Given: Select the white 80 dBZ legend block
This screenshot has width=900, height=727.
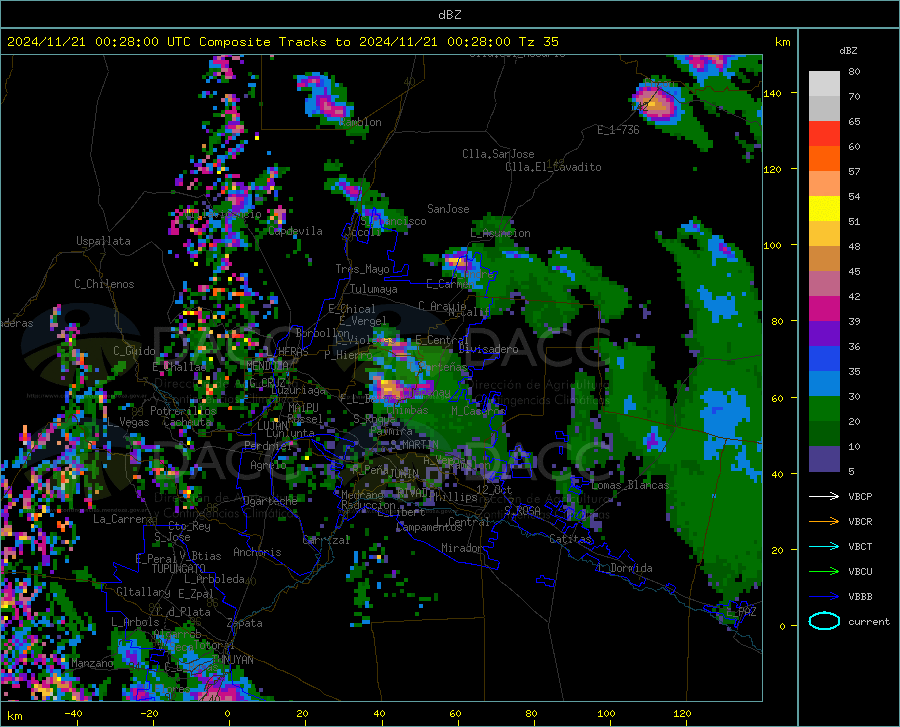Looking at the screenshot, I should (x=824, y=84).
